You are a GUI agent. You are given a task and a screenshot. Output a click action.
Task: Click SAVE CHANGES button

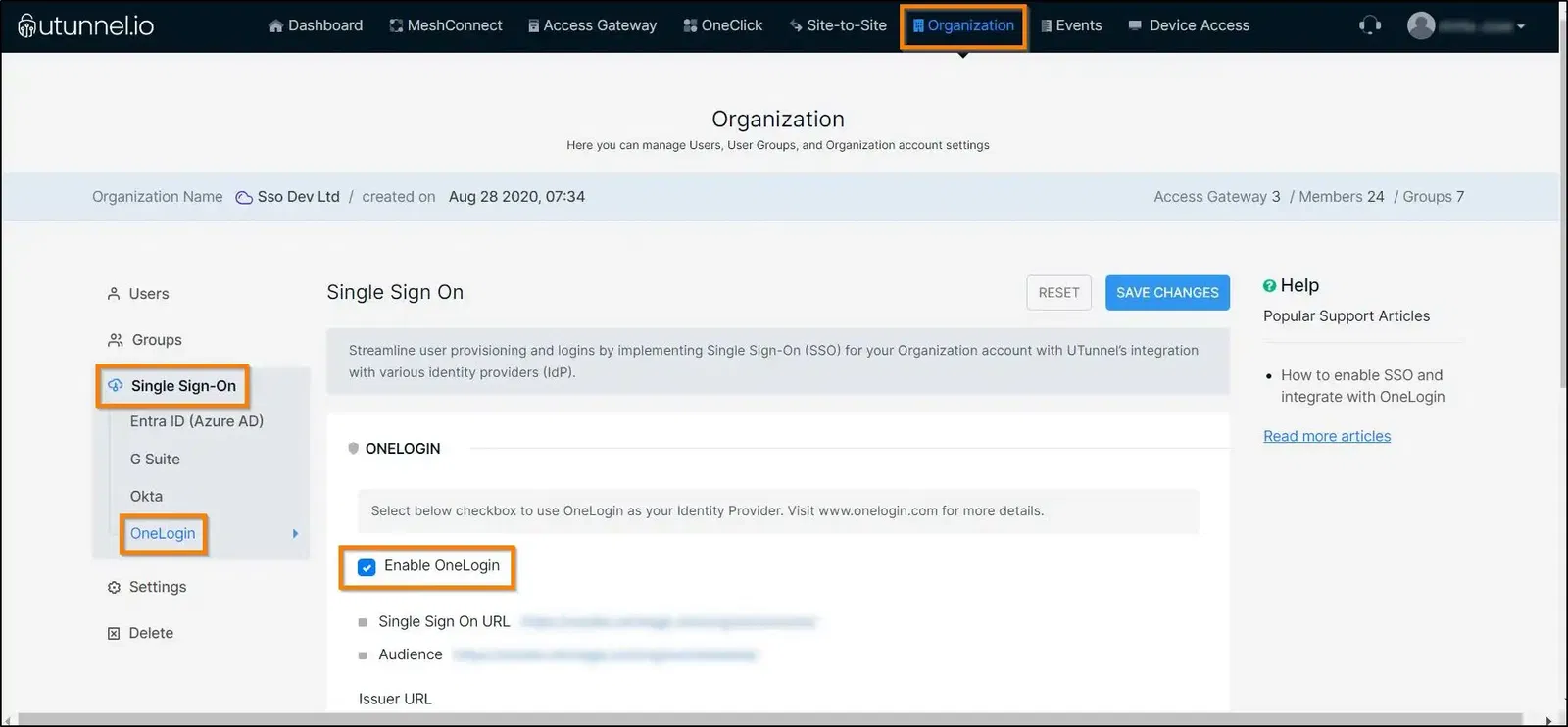click(1167, 293)
